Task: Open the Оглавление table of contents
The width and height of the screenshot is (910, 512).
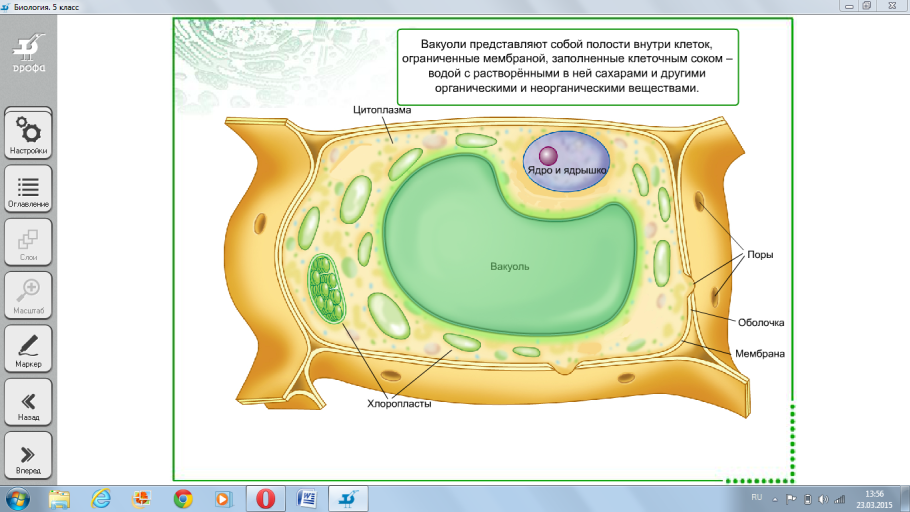Action: [x=28, y=189]
